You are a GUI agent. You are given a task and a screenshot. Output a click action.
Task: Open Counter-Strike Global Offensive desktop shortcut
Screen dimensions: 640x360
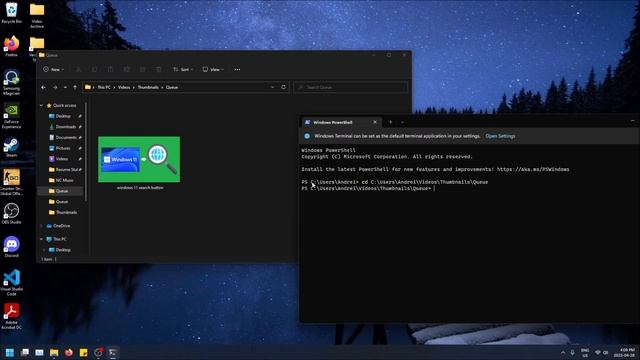tap(11, 182)
